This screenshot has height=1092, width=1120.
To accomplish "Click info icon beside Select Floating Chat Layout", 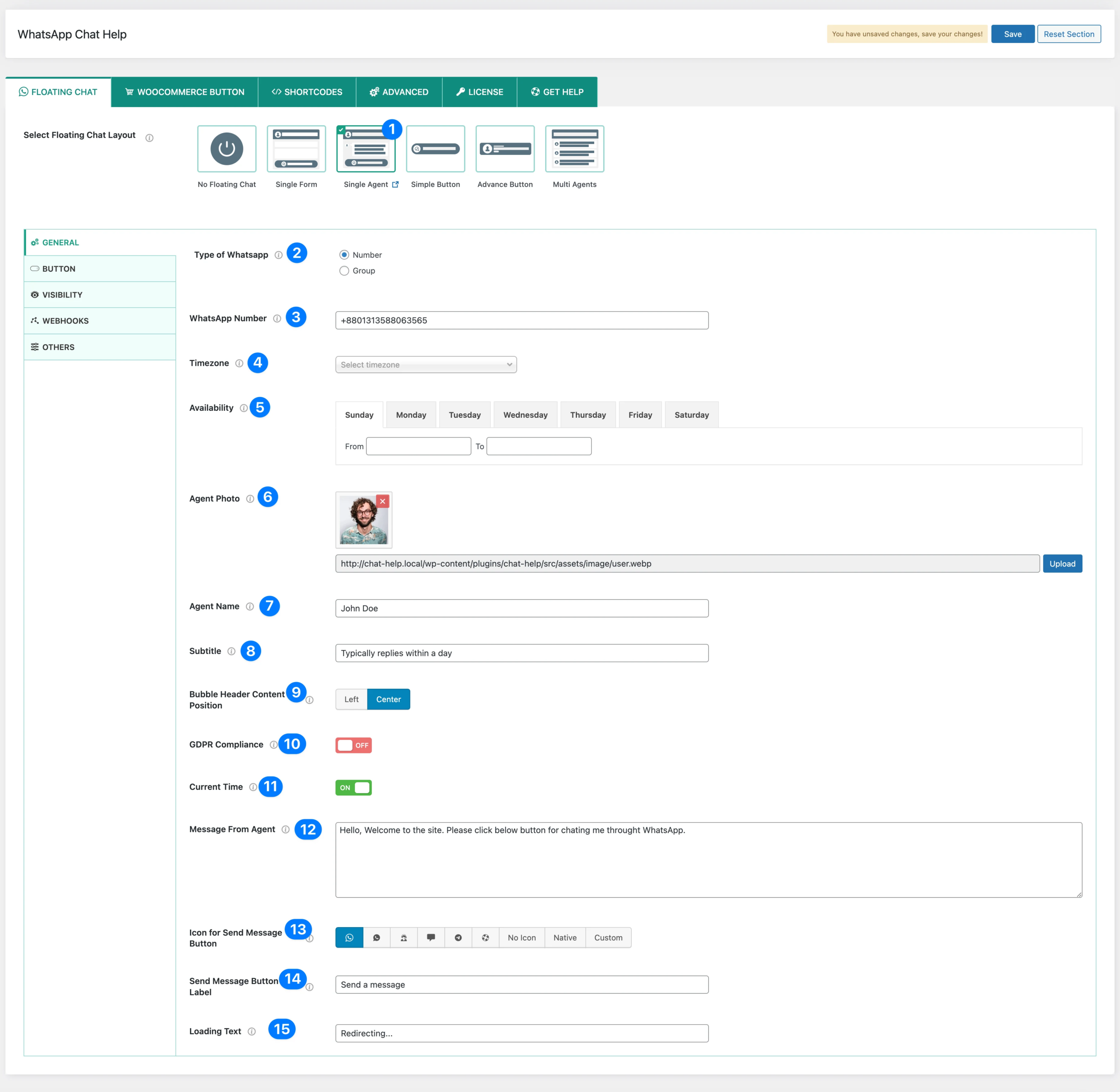I will (149, 138).
